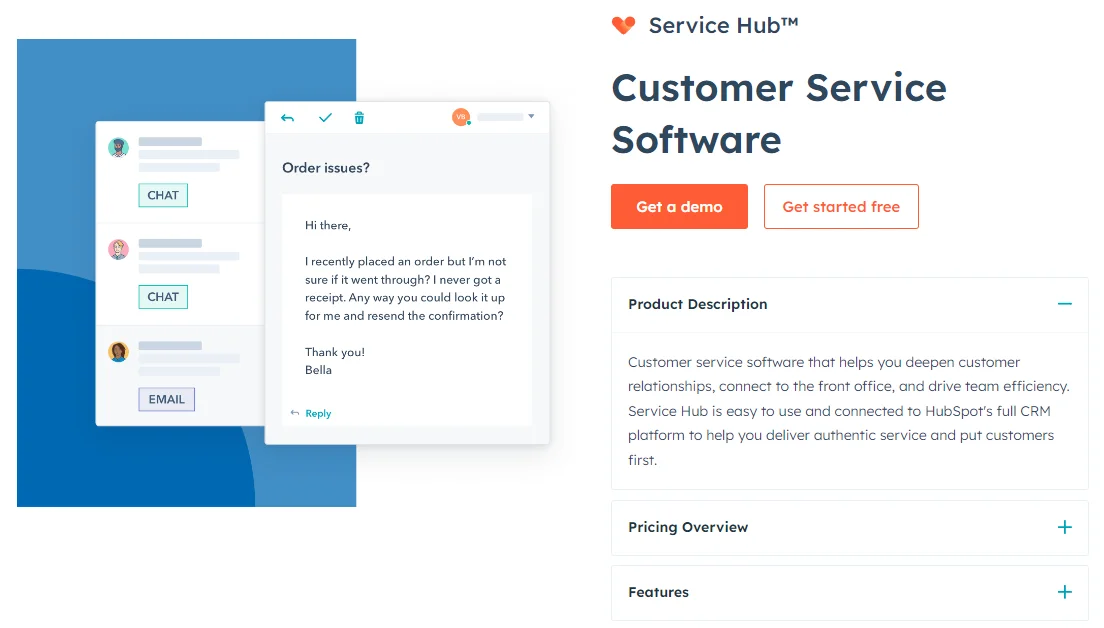Click the back arrow in the ticket toolbar
Screen dimensions: 1104x628
[x=287, y=117]
